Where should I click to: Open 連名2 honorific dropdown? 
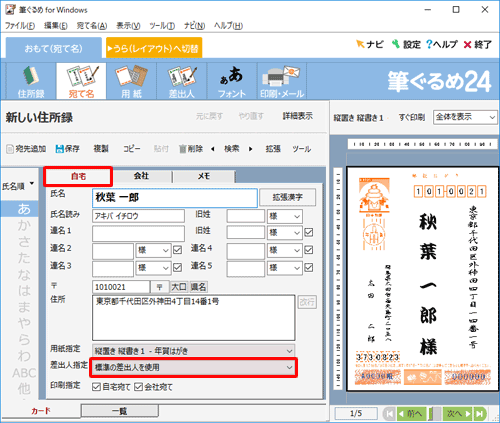[153, 250]
